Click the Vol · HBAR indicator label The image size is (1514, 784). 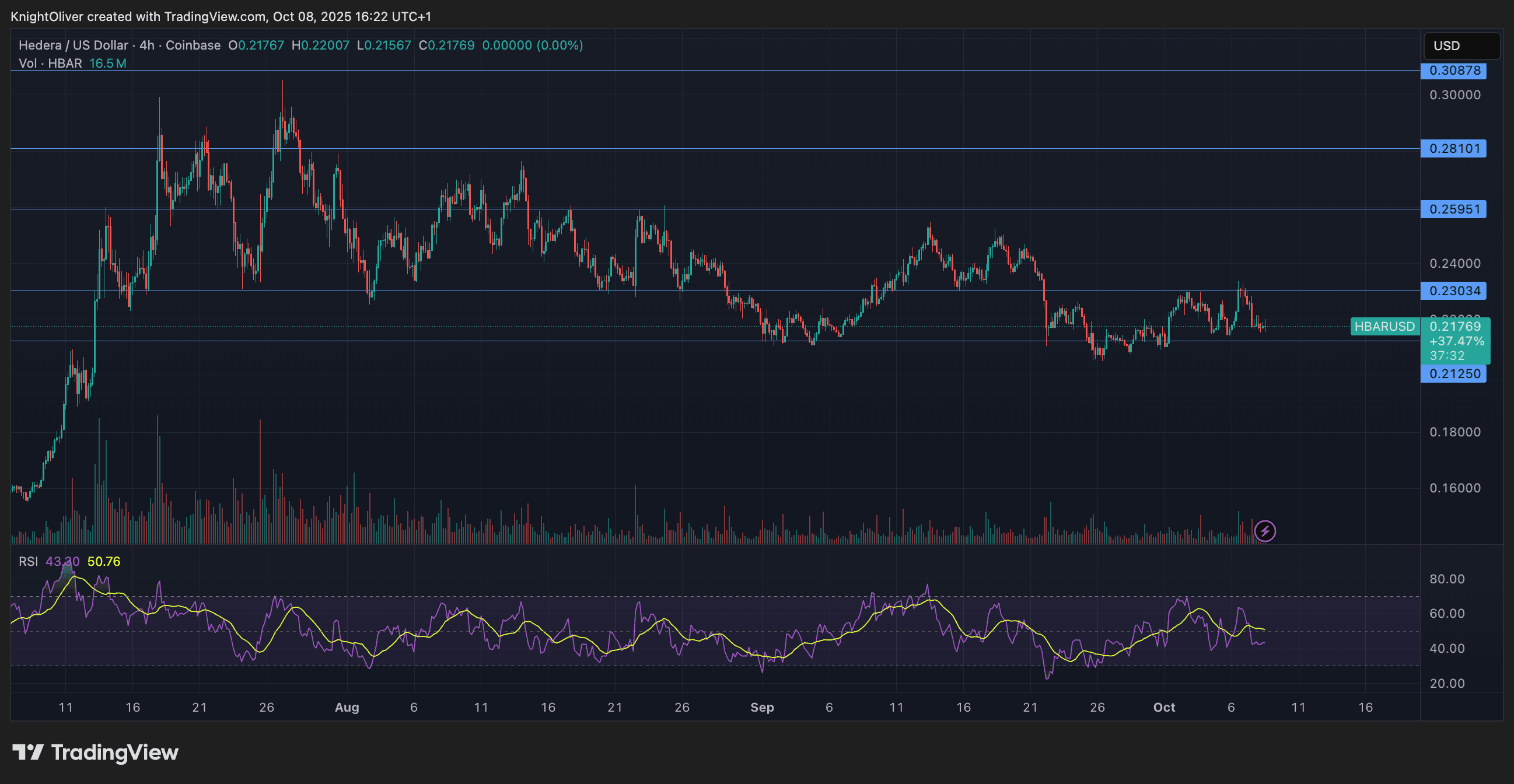pos(51,64)
